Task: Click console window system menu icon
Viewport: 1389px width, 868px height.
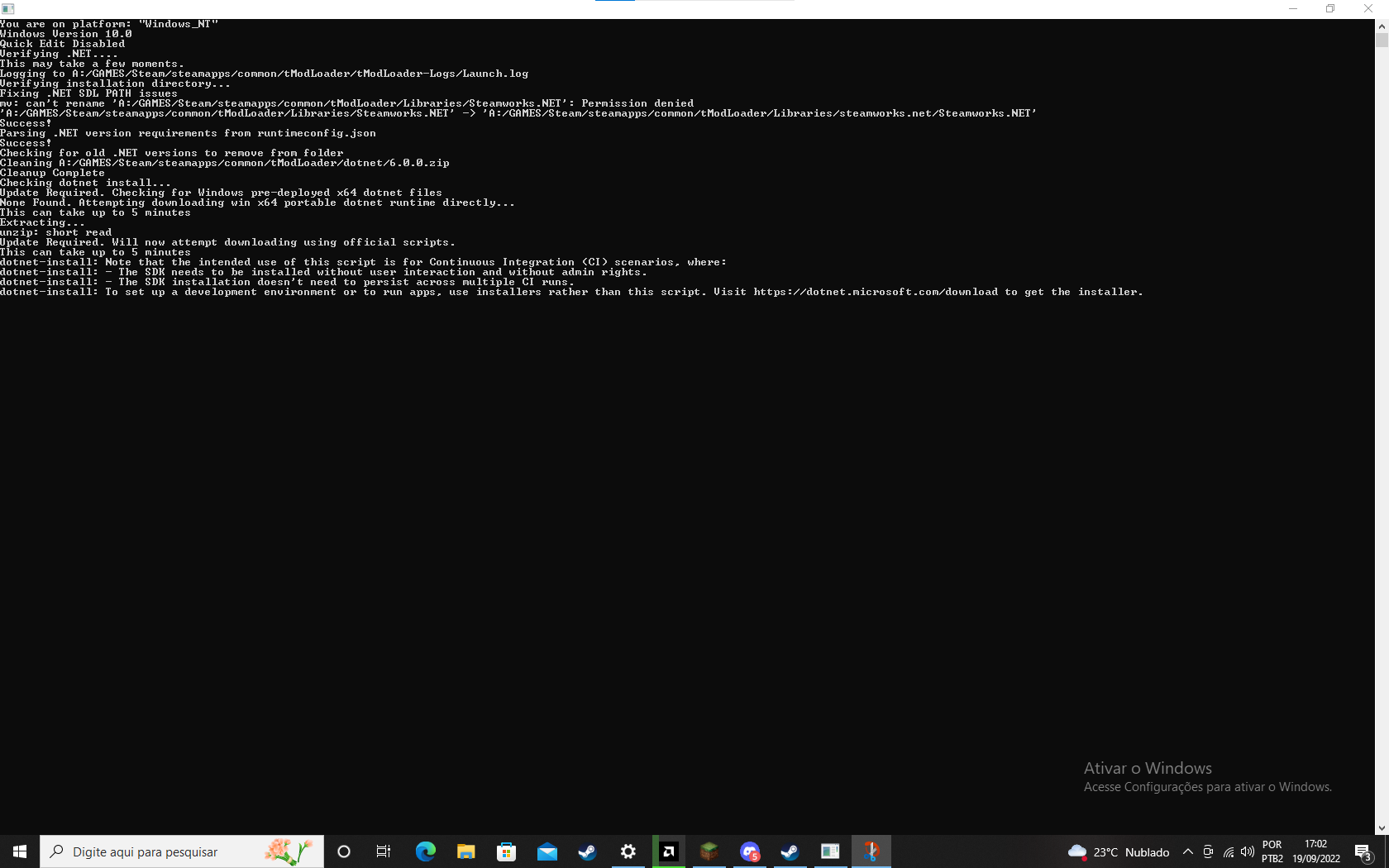Action: click(8, 9)
